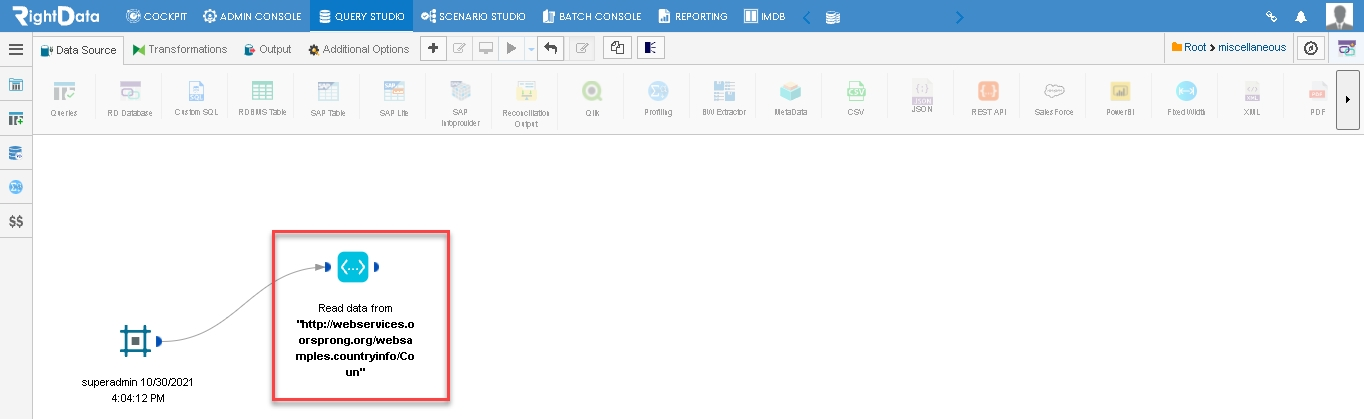Open notifications bell icon
Image resolution: width=1364 pixels, height=419 pixels.
(1301, 16)
